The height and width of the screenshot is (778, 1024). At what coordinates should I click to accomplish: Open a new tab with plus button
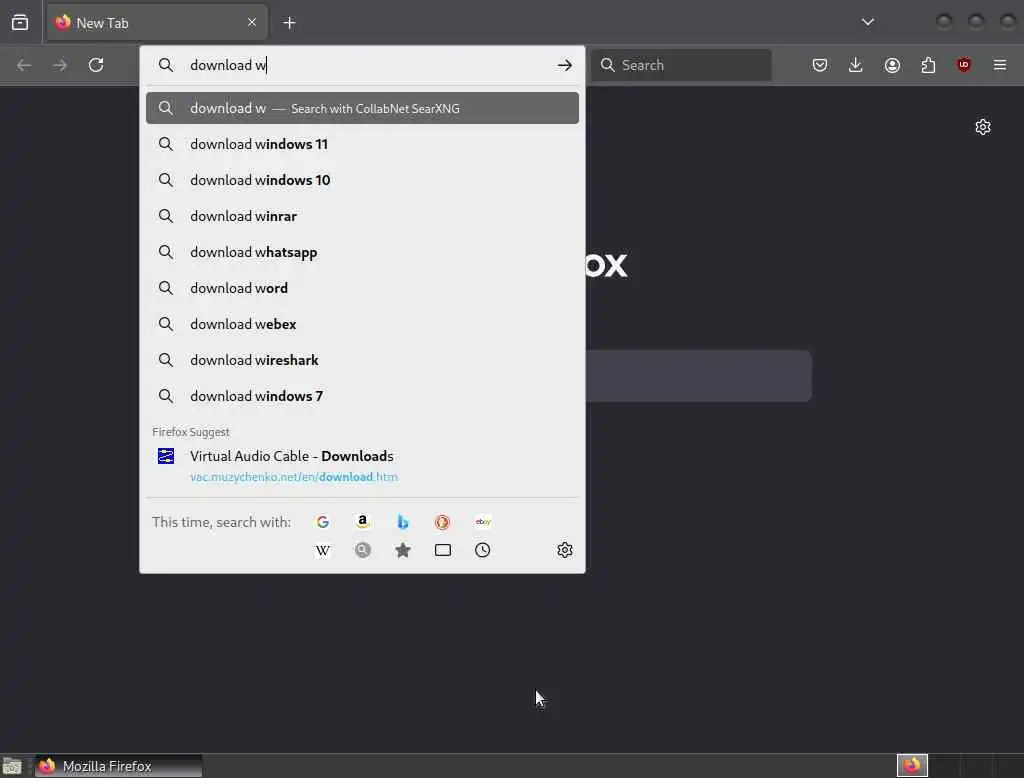pos(289,23)
